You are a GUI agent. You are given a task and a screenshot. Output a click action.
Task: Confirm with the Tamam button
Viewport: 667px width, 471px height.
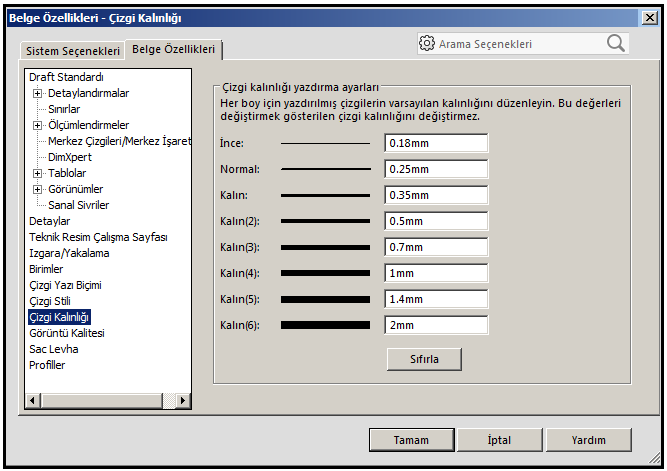click(x=411, y=440)
